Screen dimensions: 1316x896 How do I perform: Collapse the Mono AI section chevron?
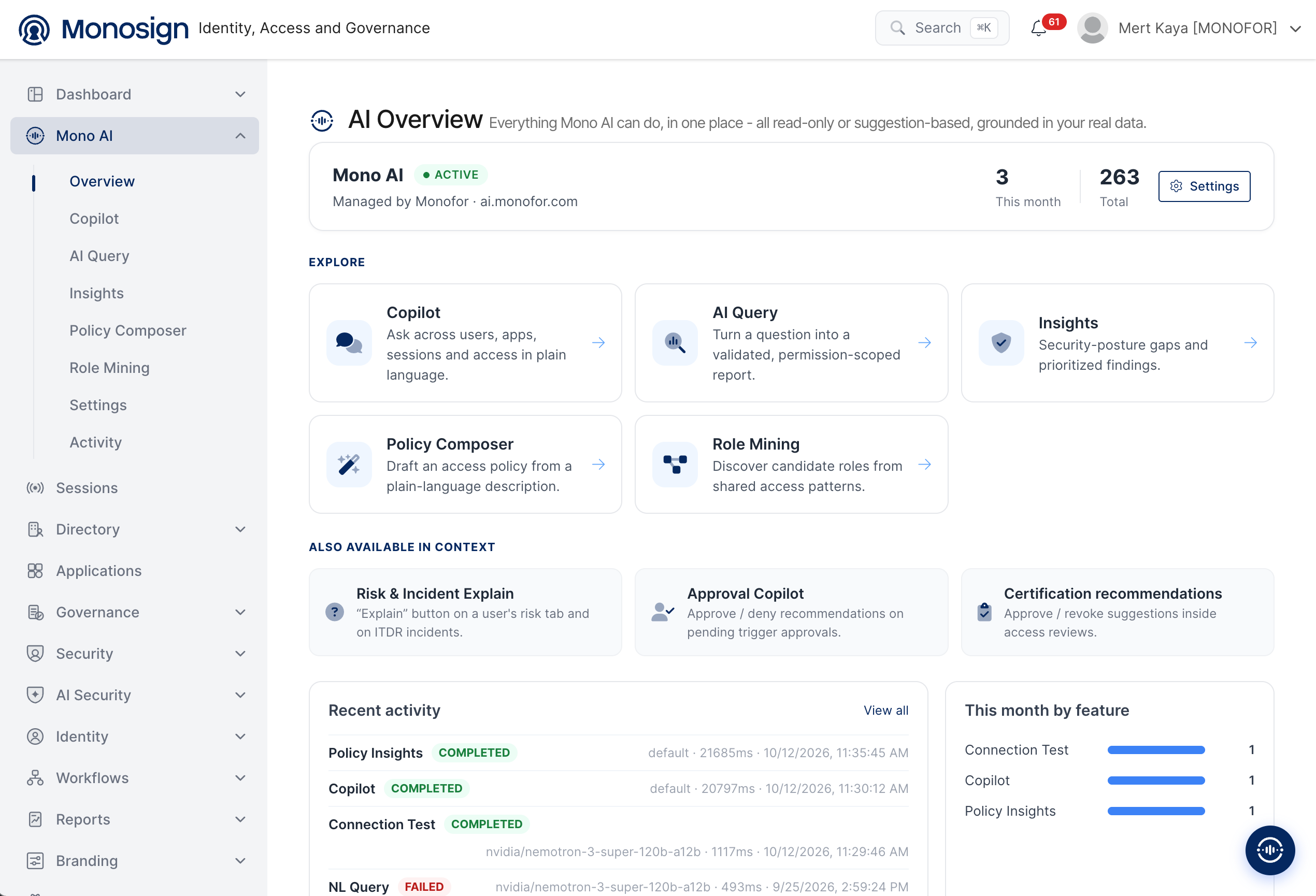pos(240,136)
